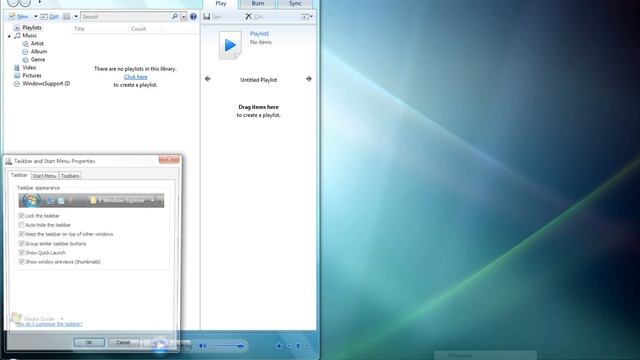
Task: Close the Taskbar and Start Menu Properties dialog
Action: [x=169, y=159]
